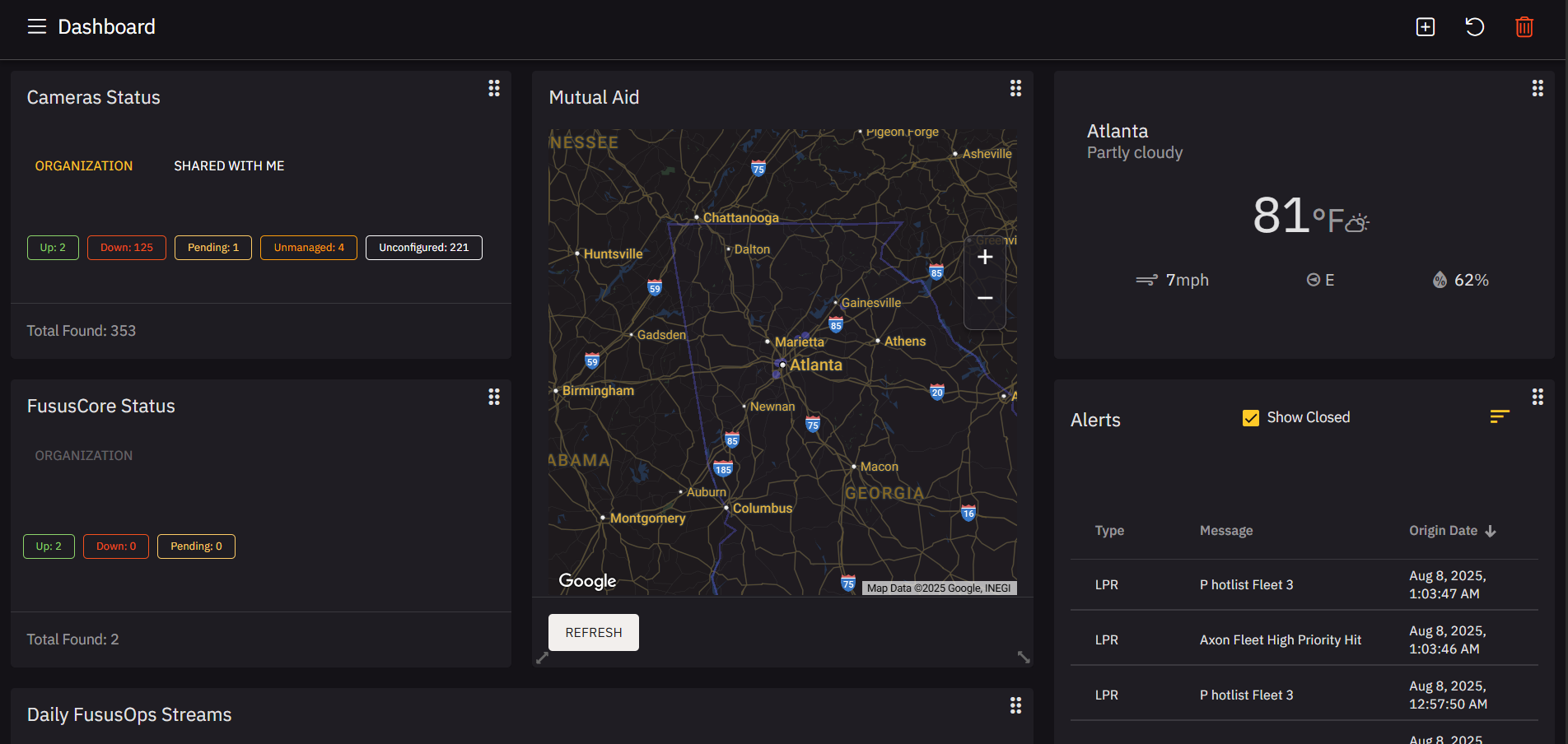Select ORGANIZATION tab in Cameras Status
Image resolution: width=1568 pixels, height=744 pixels.
point(84,166)
